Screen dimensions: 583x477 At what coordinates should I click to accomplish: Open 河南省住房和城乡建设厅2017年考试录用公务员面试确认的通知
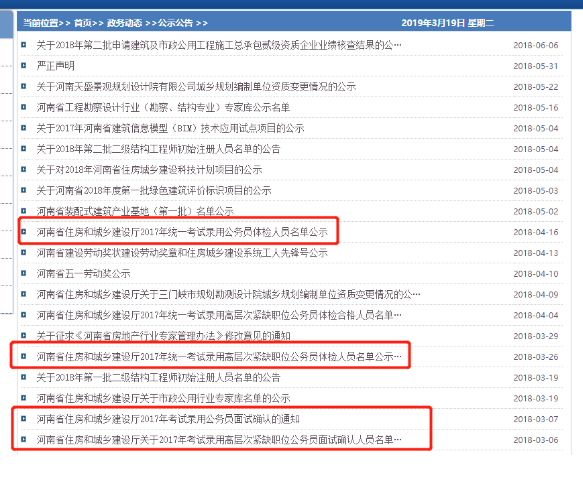pyautogui.click(x=168, y=419)
